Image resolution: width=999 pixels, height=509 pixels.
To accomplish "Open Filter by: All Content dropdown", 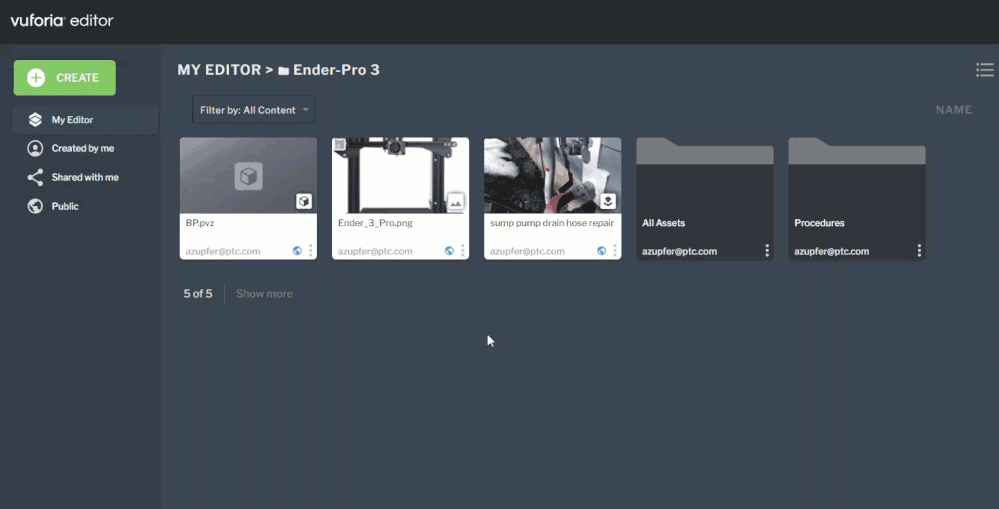I will click(254, 110).
